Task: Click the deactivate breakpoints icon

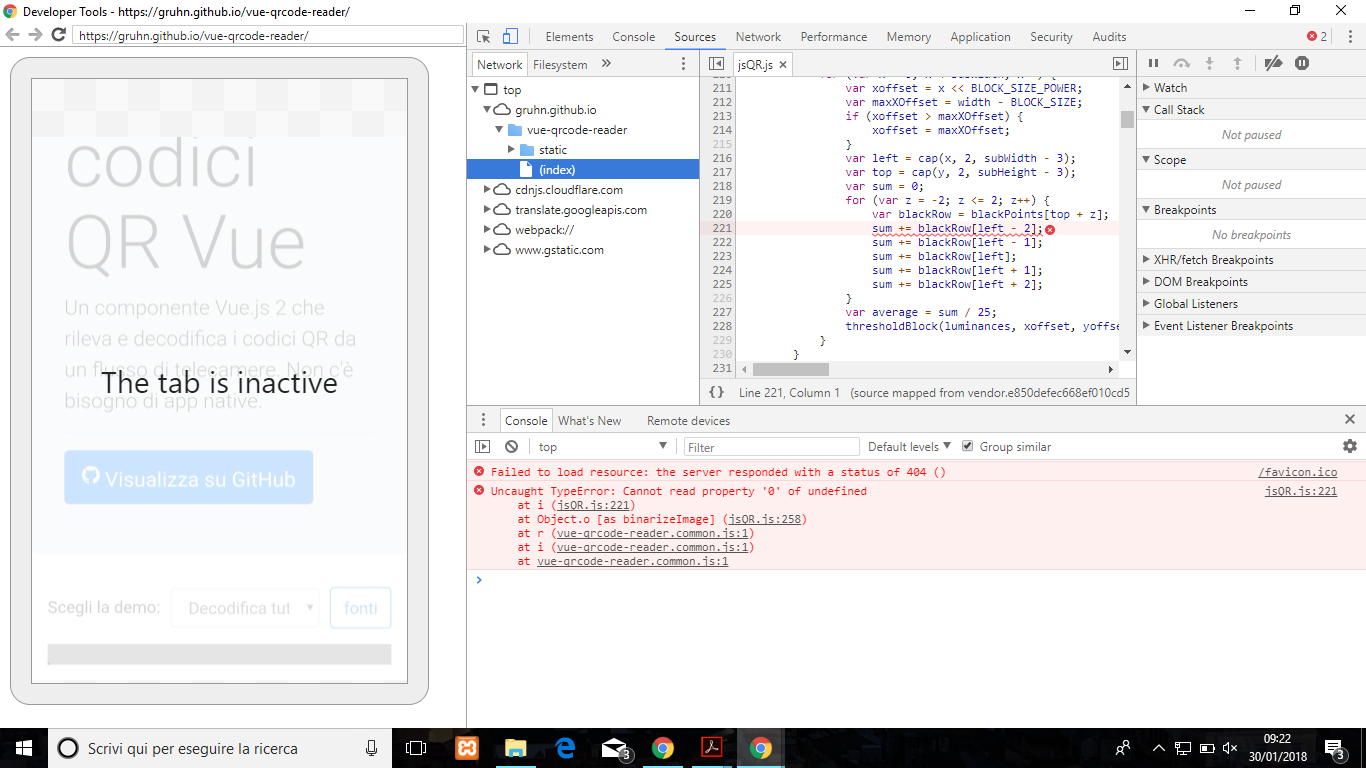Action: click(1273, 62)
